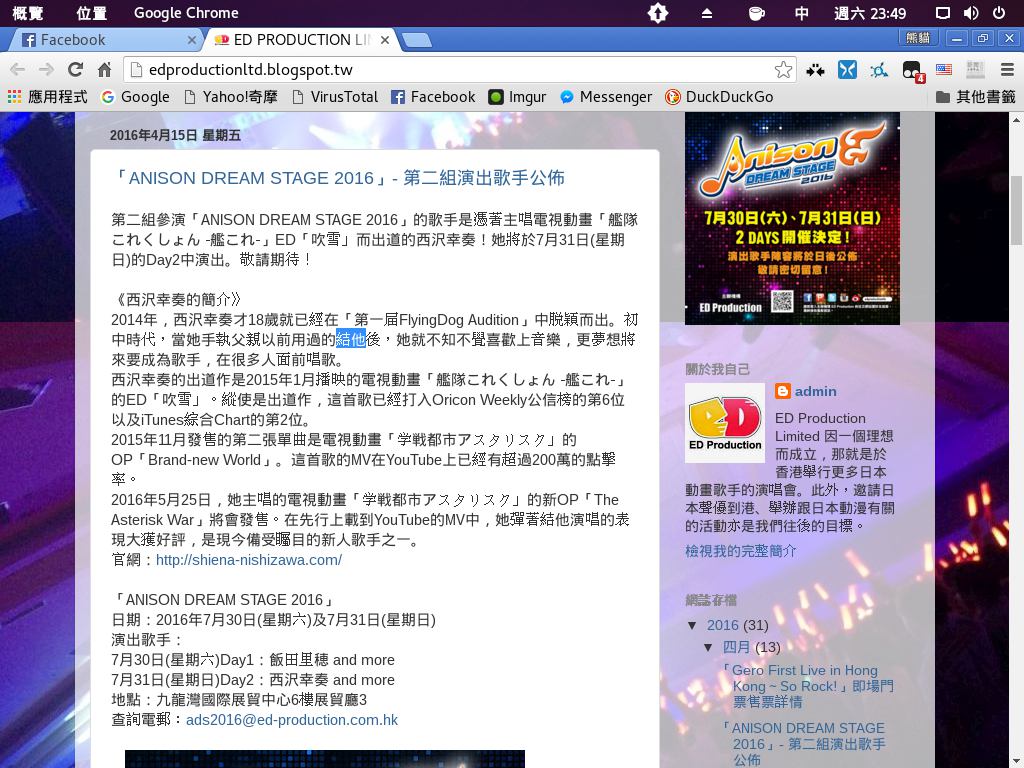Open the 其他書籤 bookmarks folder
Image resolution: width=1024 pixels, height=768 pixels.
[976, 97]
